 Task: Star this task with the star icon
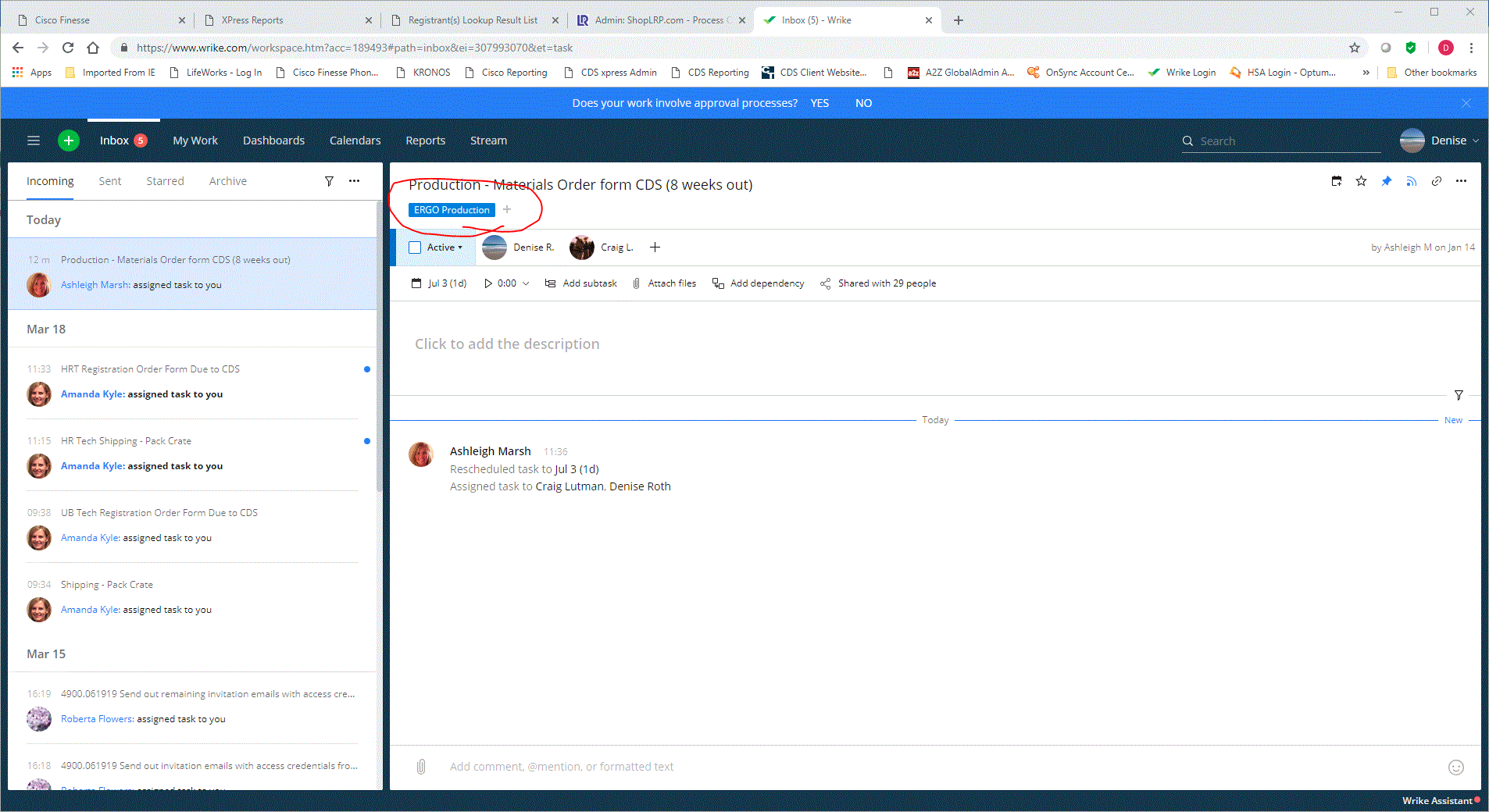click(1362, 181)
